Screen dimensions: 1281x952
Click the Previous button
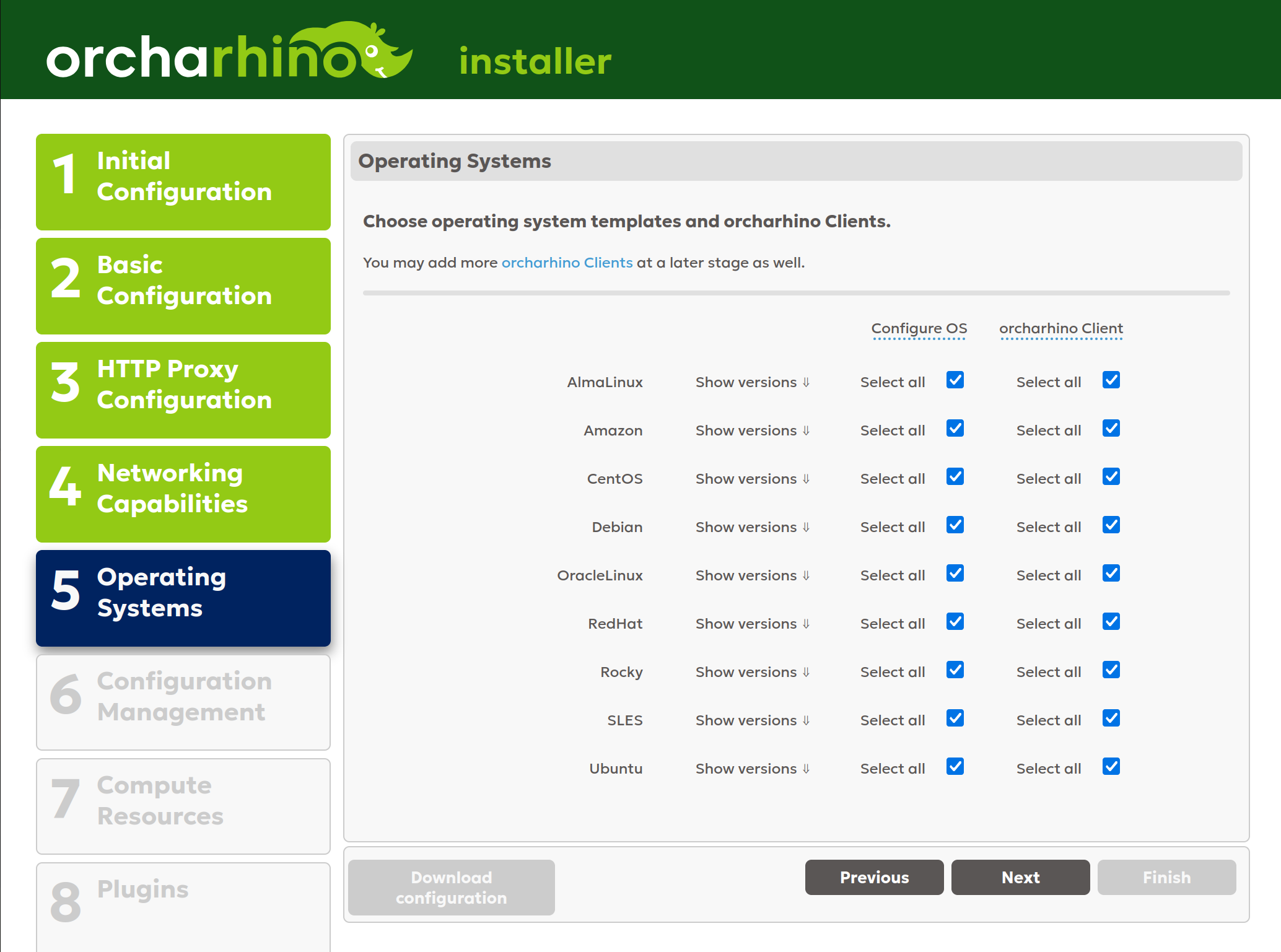(874, 877)
